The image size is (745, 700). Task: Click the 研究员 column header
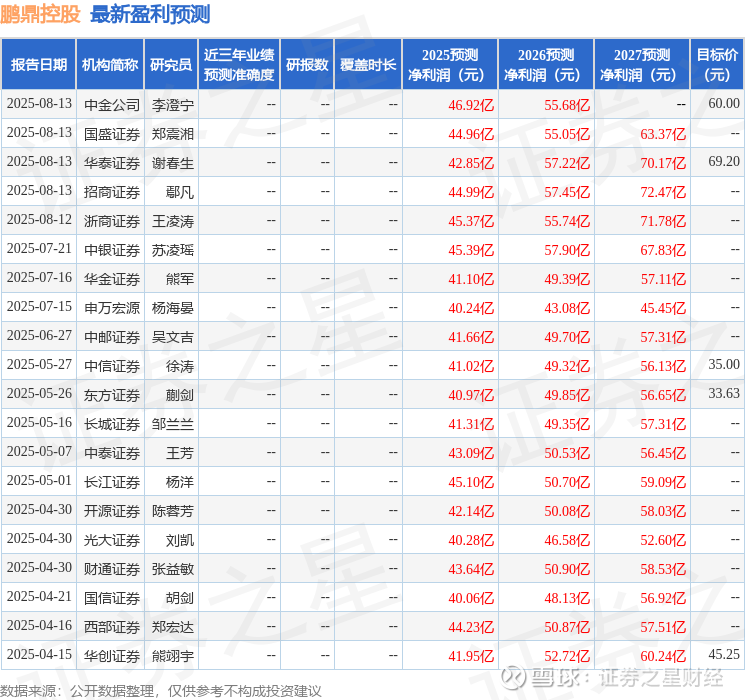click(x=171, y=65)
